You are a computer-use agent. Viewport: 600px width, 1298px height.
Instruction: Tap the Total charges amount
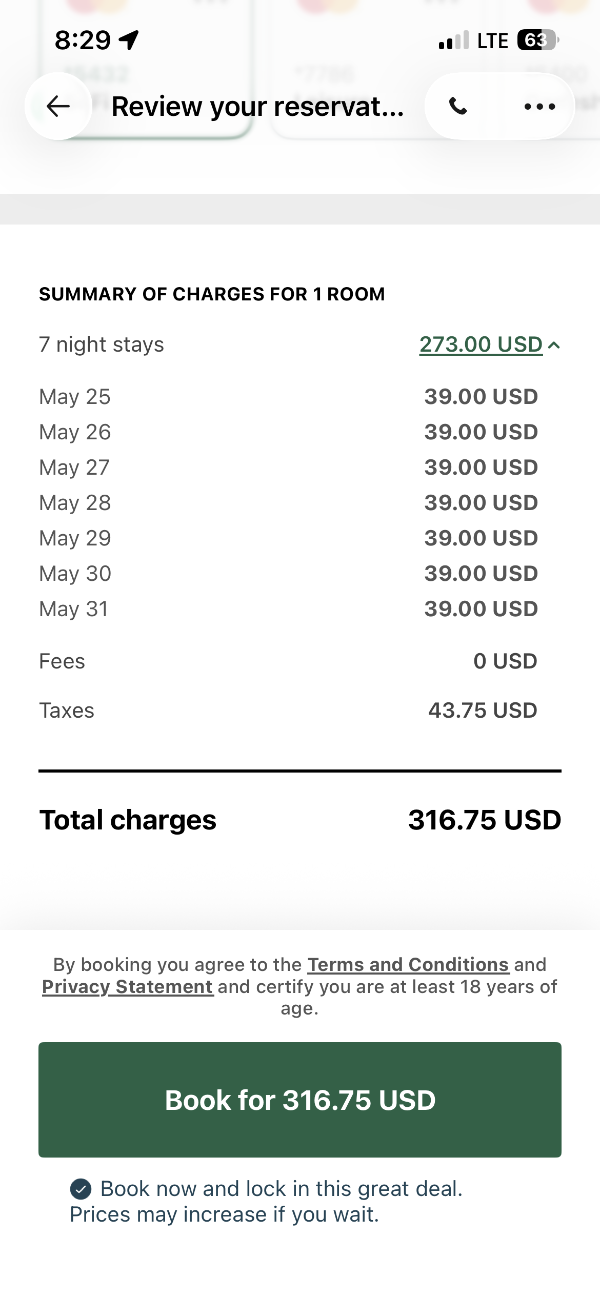(485, 820)
